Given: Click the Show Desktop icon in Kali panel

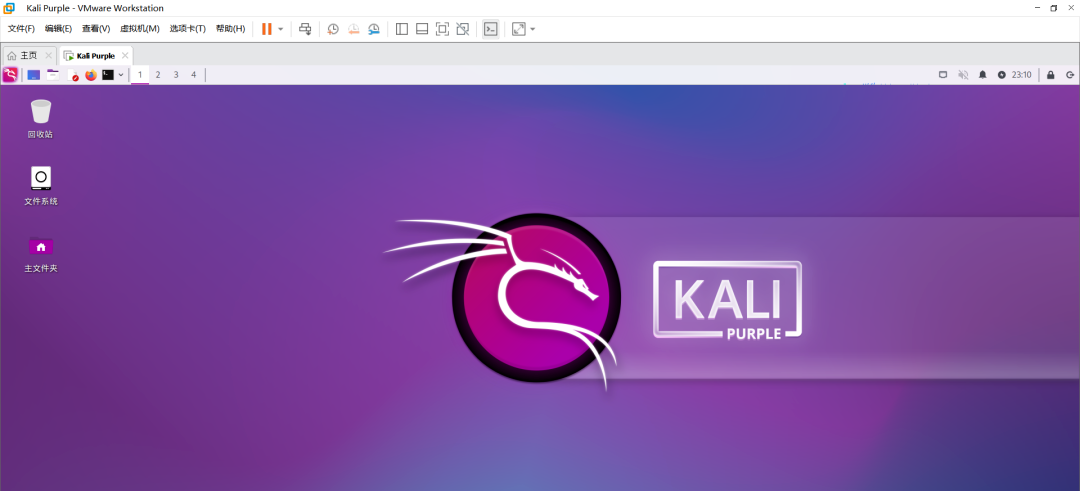Looking at the screenshot, I should [34, 74].
